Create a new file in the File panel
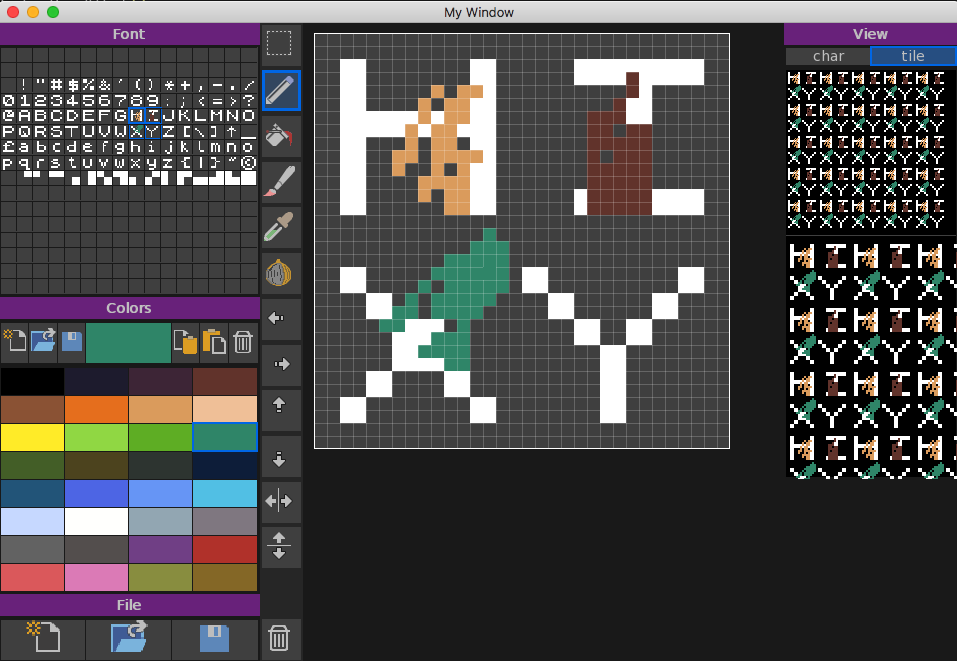Image resolution: width=957 pixels, height=661 pixels. (43, 639)
